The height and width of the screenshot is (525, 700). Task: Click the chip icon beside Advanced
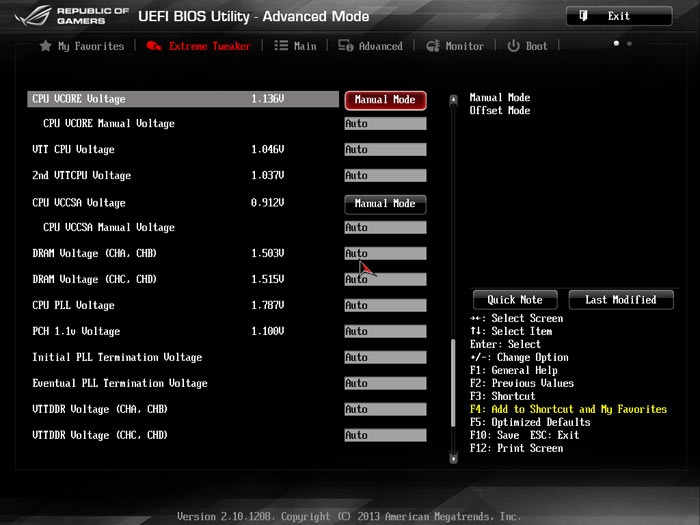point(345,46)
